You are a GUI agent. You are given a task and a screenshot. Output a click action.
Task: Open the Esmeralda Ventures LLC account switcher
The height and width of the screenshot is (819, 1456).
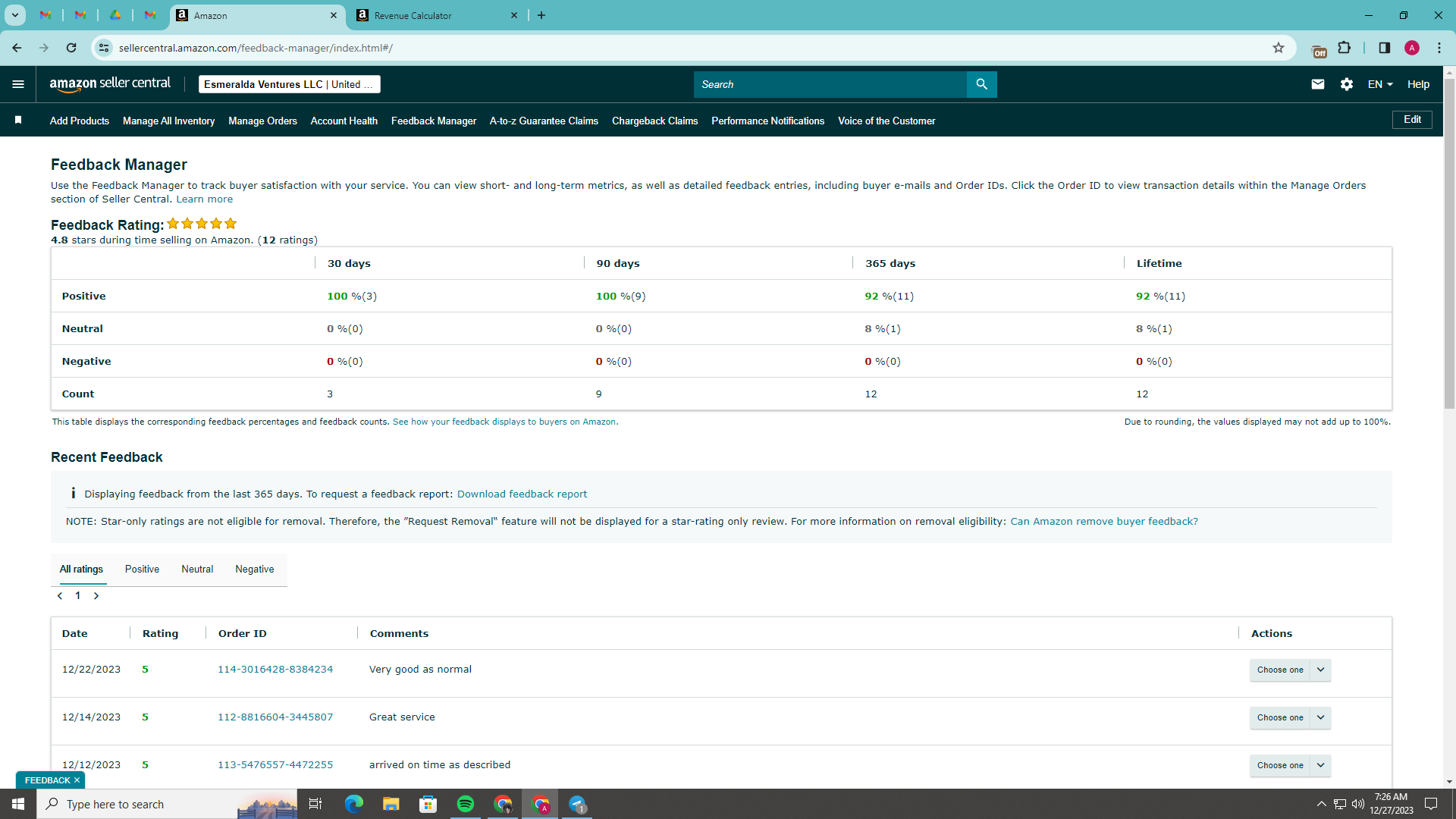click(x=289, y=84)
